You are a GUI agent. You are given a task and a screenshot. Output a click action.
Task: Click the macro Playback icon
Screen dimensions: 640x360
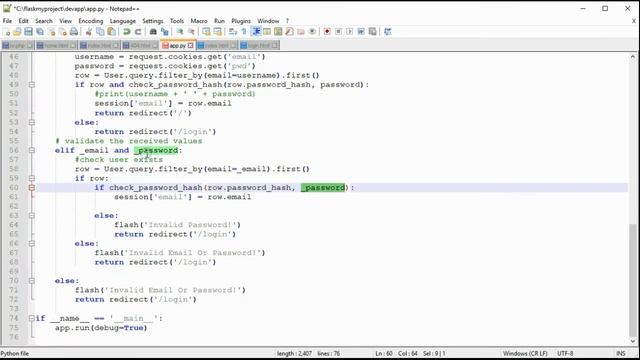(x=350, y=32)
